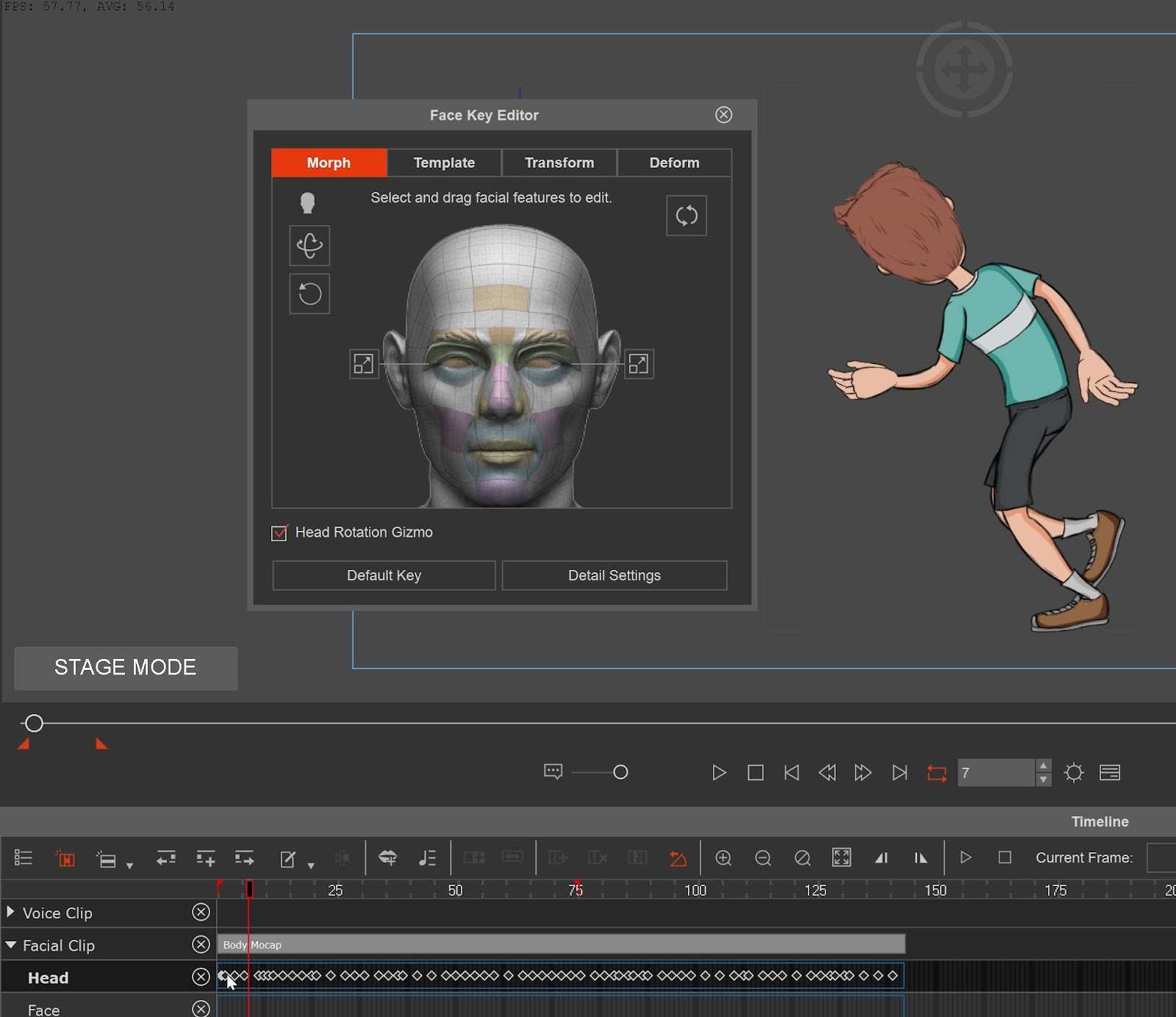Click the playhead handle on the scrub slider
This screenshot has height=1017, width=1176.
click(34, 723)
